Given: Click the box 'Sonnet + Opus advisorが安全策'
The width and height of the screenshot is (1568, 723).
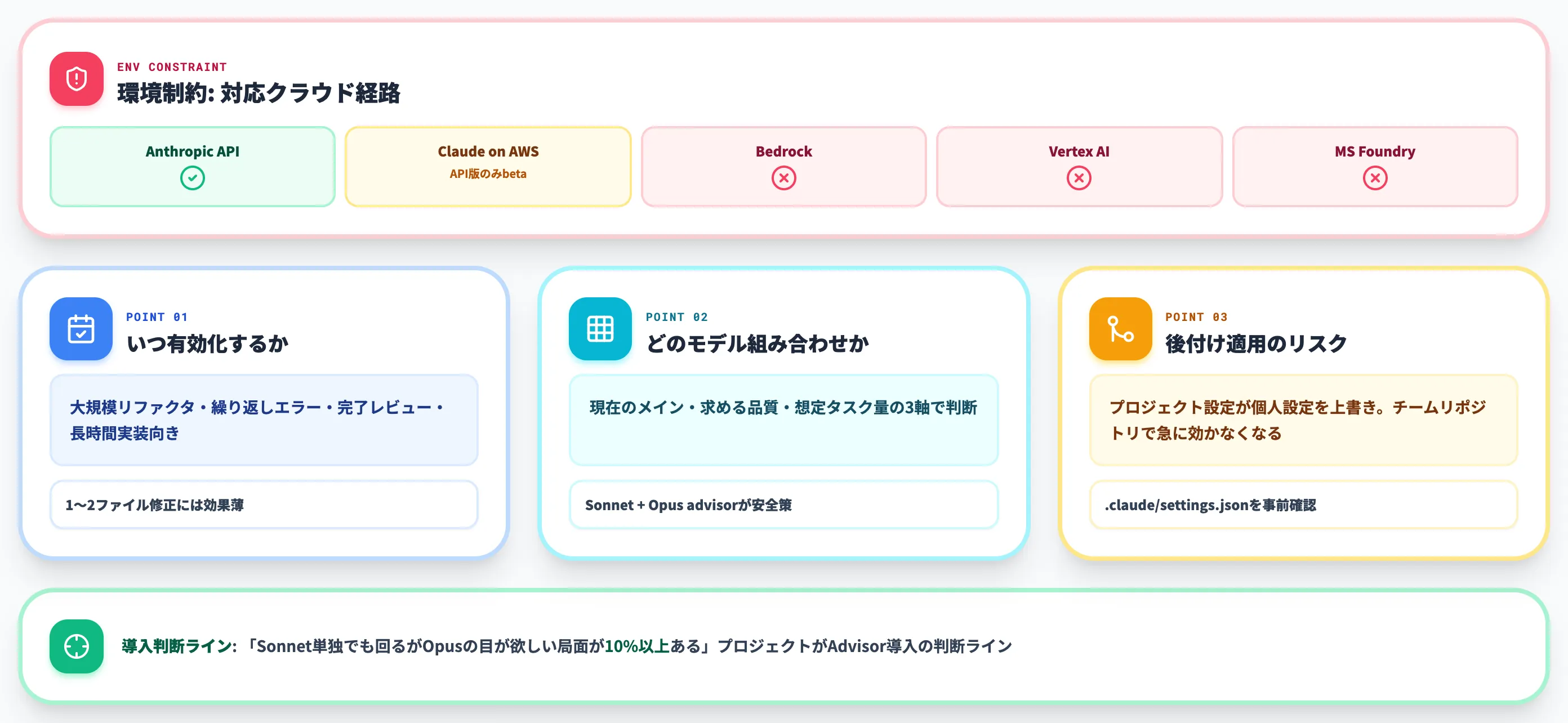Looking at the screenshot, I should coord(783,505).
